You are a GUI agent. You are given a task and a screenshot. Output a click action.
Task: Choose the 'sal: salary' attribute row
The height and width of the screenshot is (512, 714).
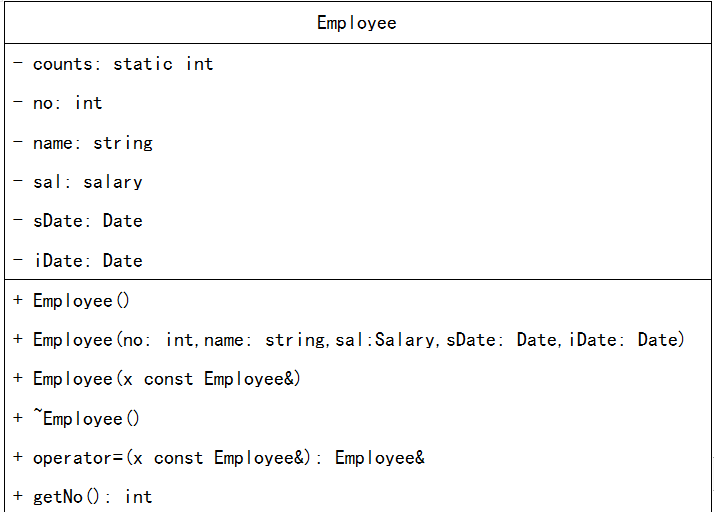point(78,182)
